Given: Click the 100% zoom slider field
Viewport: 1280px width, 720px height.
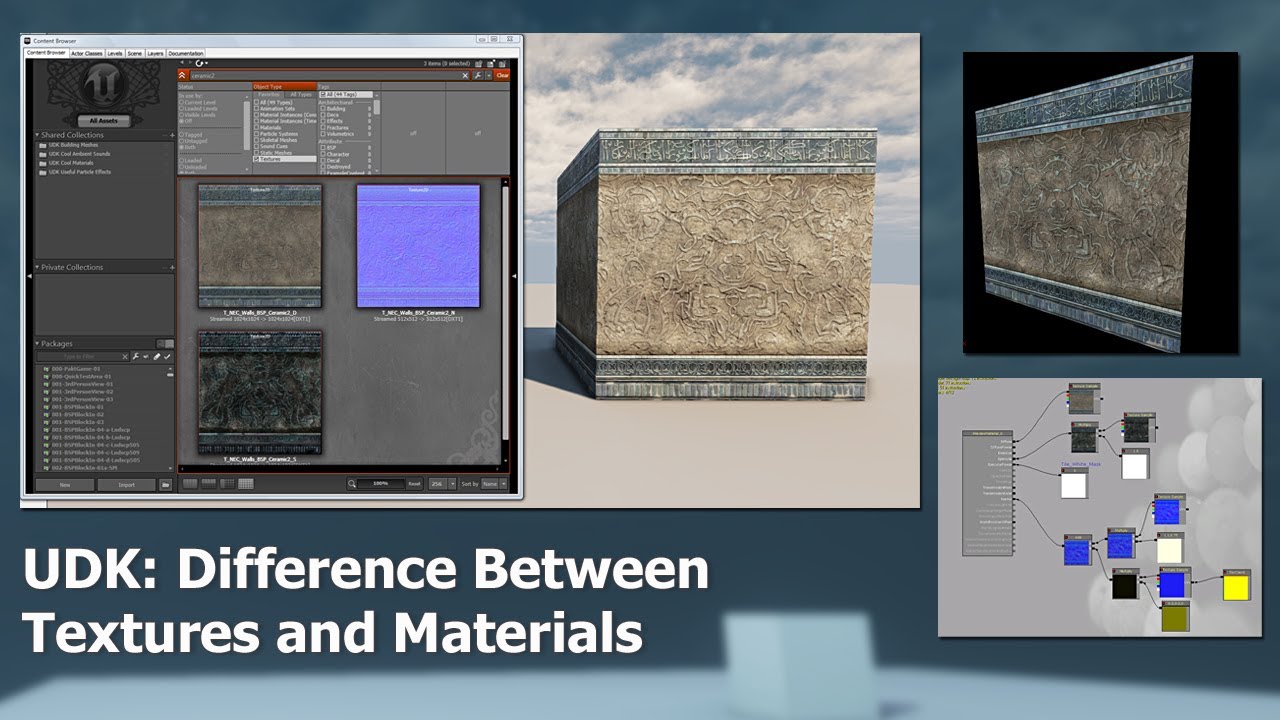Looking at the screenshot, I should pos(381,484).
